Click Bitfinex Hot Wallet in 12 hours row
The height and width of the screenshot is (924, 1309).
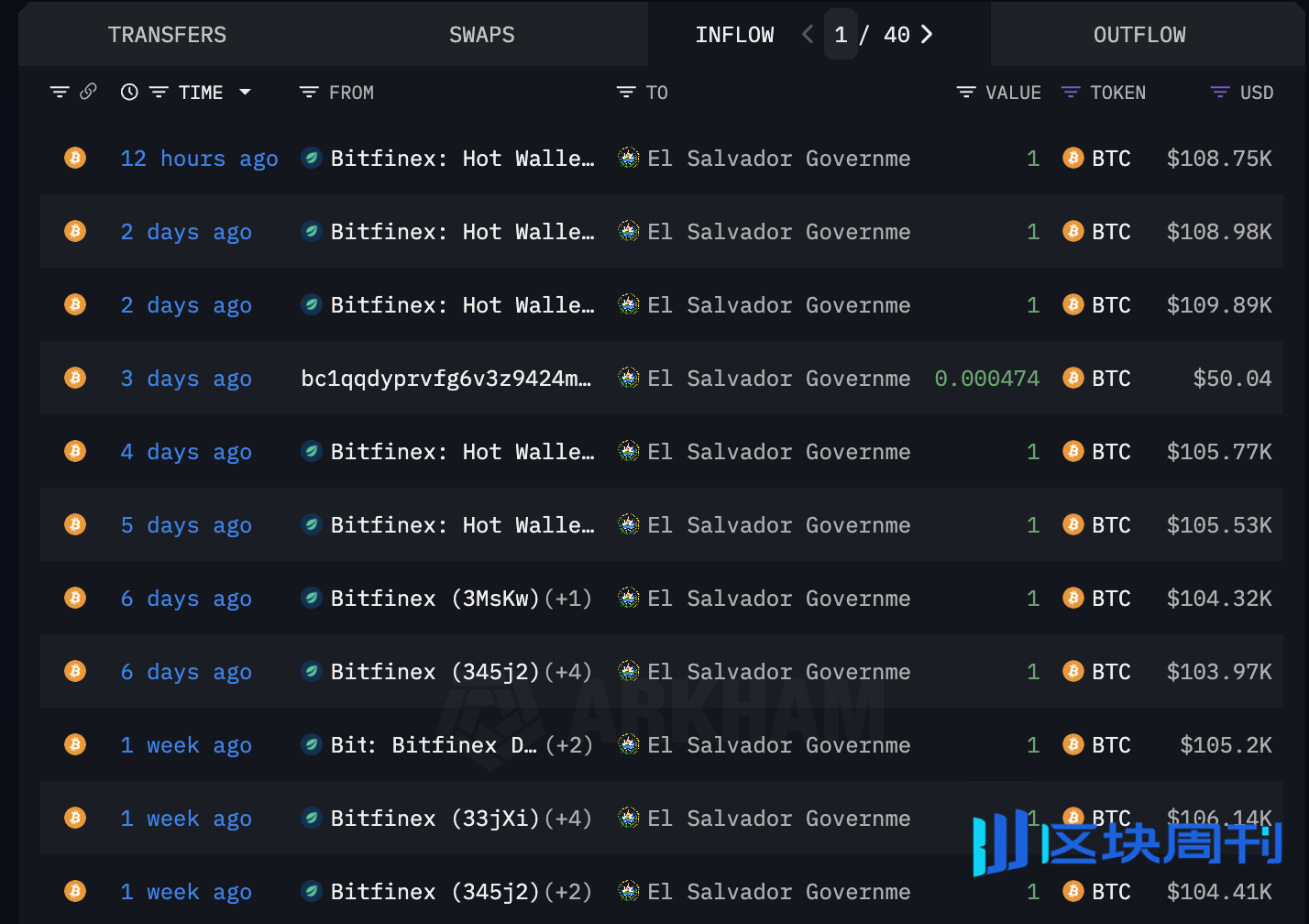coord(462,159)
